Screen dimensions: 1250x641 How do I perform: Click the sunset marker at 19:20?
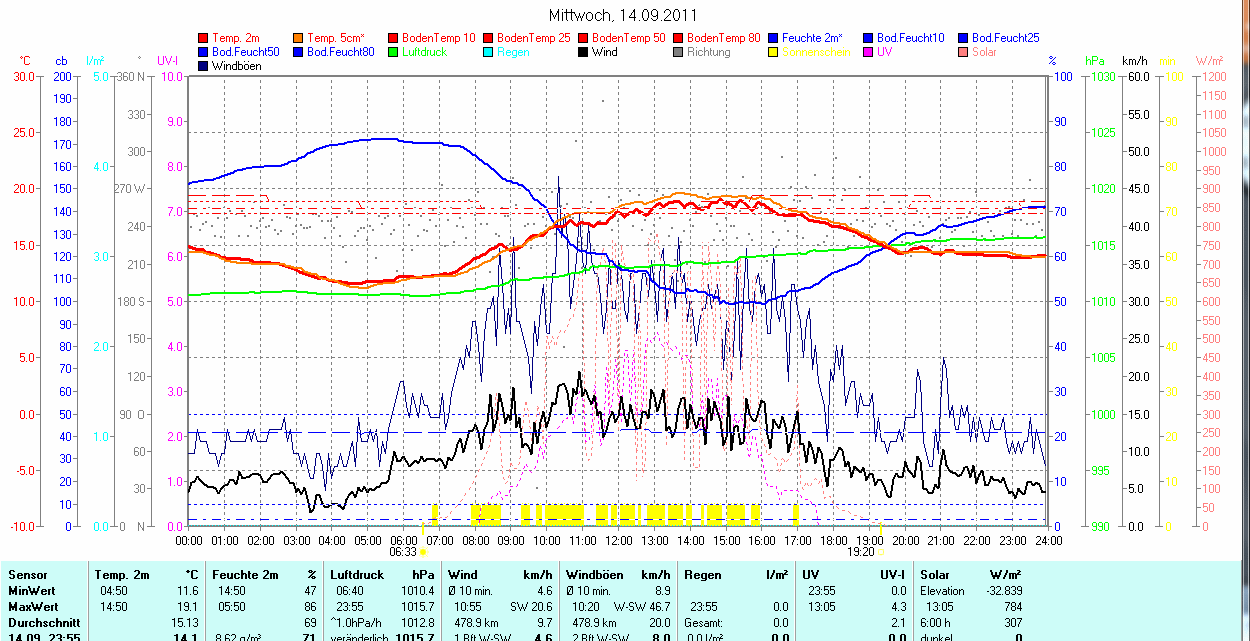point(881,552)
